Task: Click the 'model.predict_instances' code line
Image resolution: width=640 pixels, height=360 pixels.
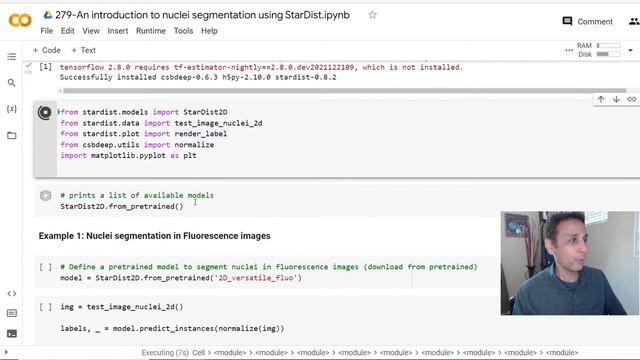Action: 172,328
